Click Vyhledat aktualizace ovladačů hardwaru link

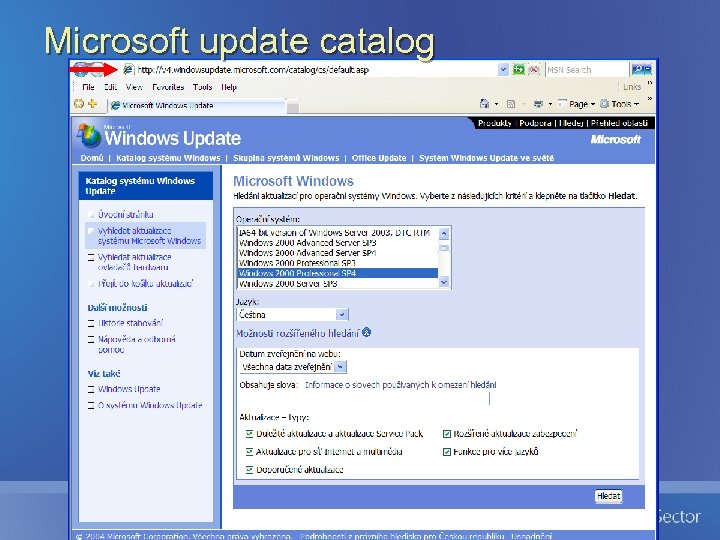point(135,262)
